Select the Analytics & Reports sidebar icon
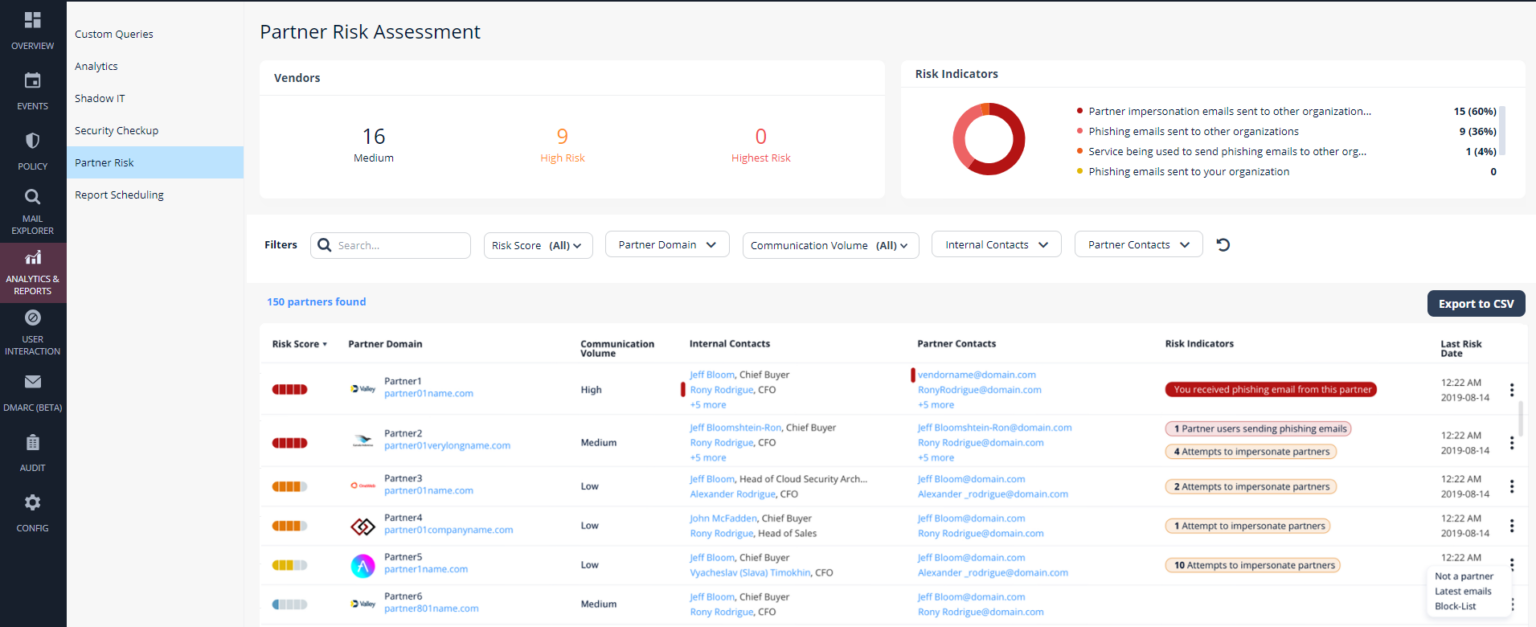 [33, 267]
